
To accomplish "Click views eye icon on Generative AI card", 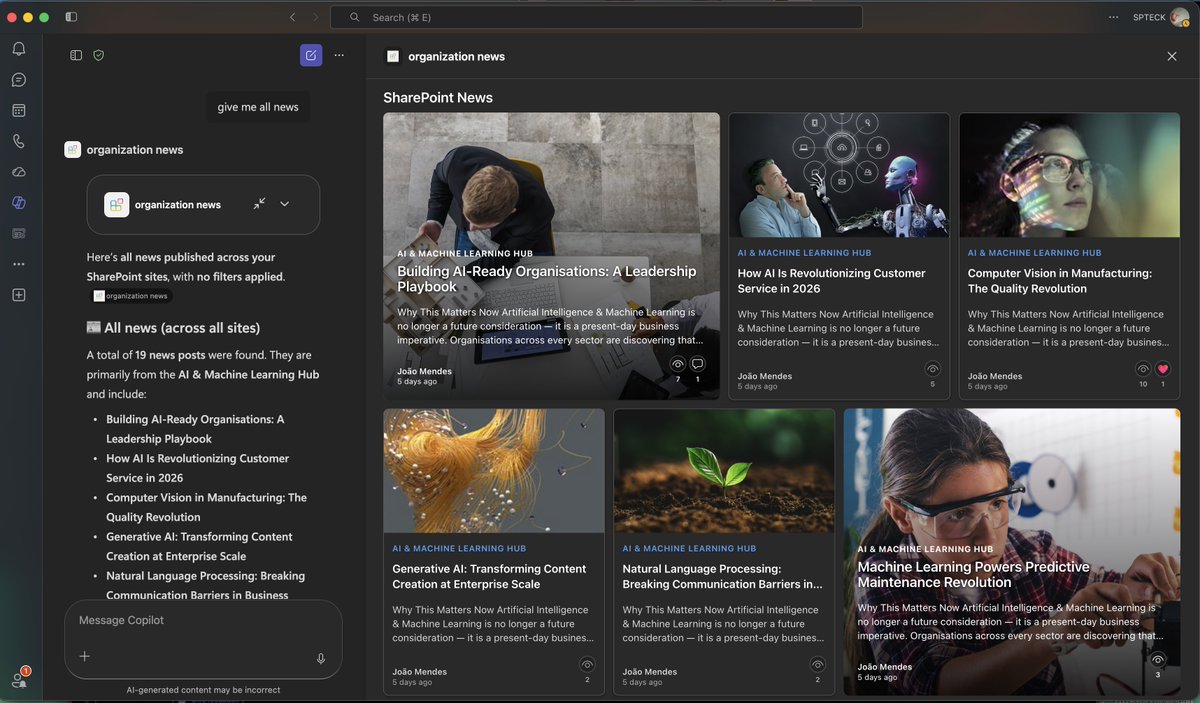I will (587, 665).
